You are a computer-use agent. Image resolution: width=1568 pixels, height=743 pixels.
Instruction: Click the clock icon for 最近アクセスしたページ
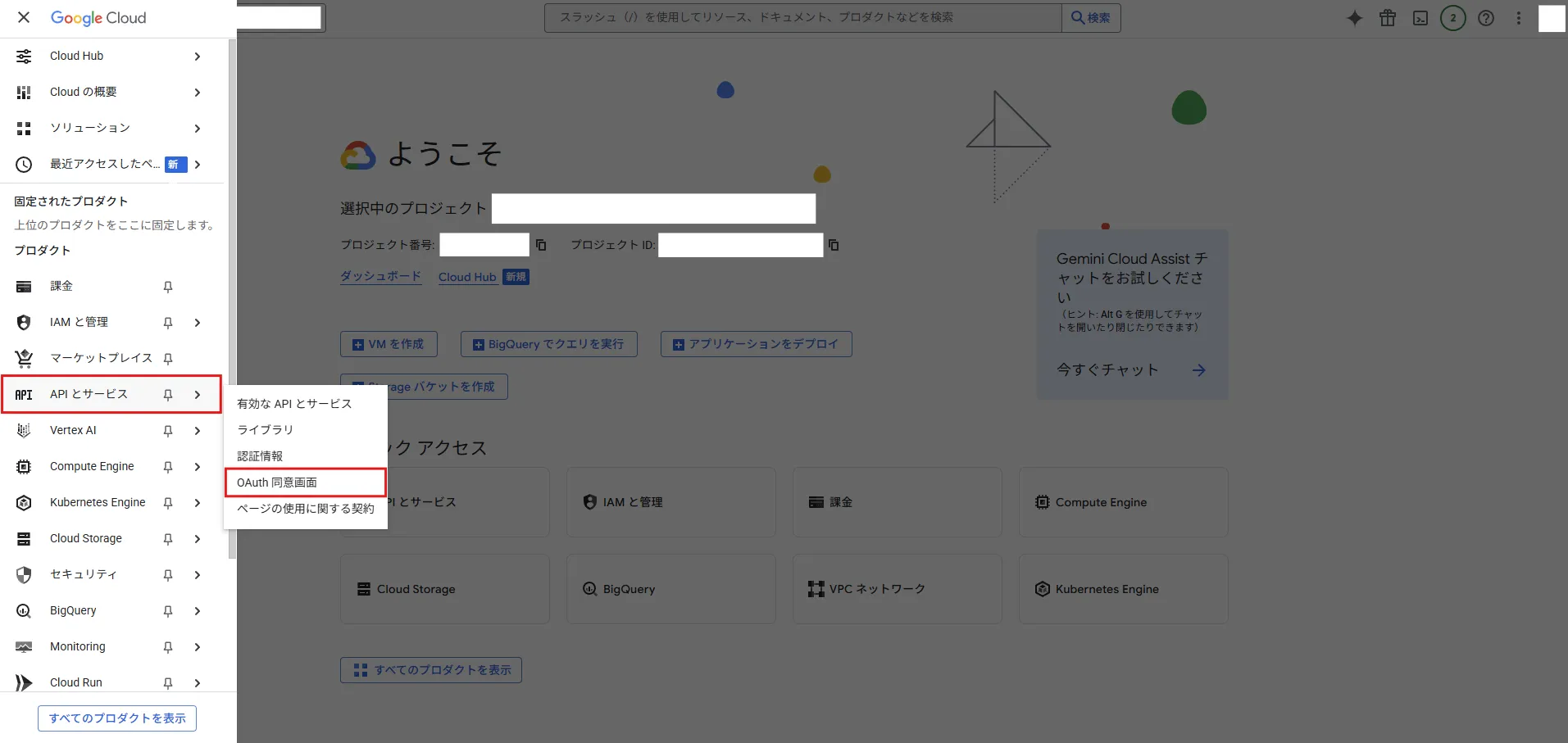(x=24, y=165)
